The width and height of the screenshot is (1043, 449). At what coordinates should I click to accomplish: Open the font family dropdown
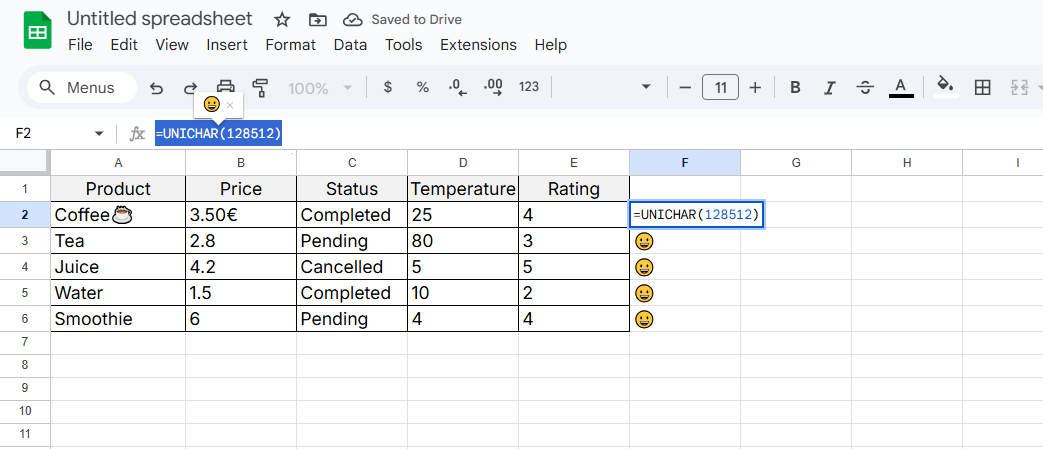[646, 88]
